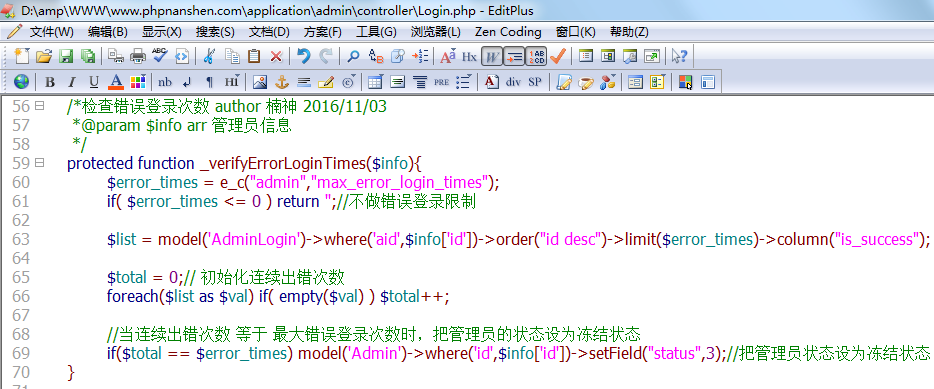Insert paragraph tag (¶)
Image resolution: width=934 pixels, height=389 pixels.
(x=209, y=82)
